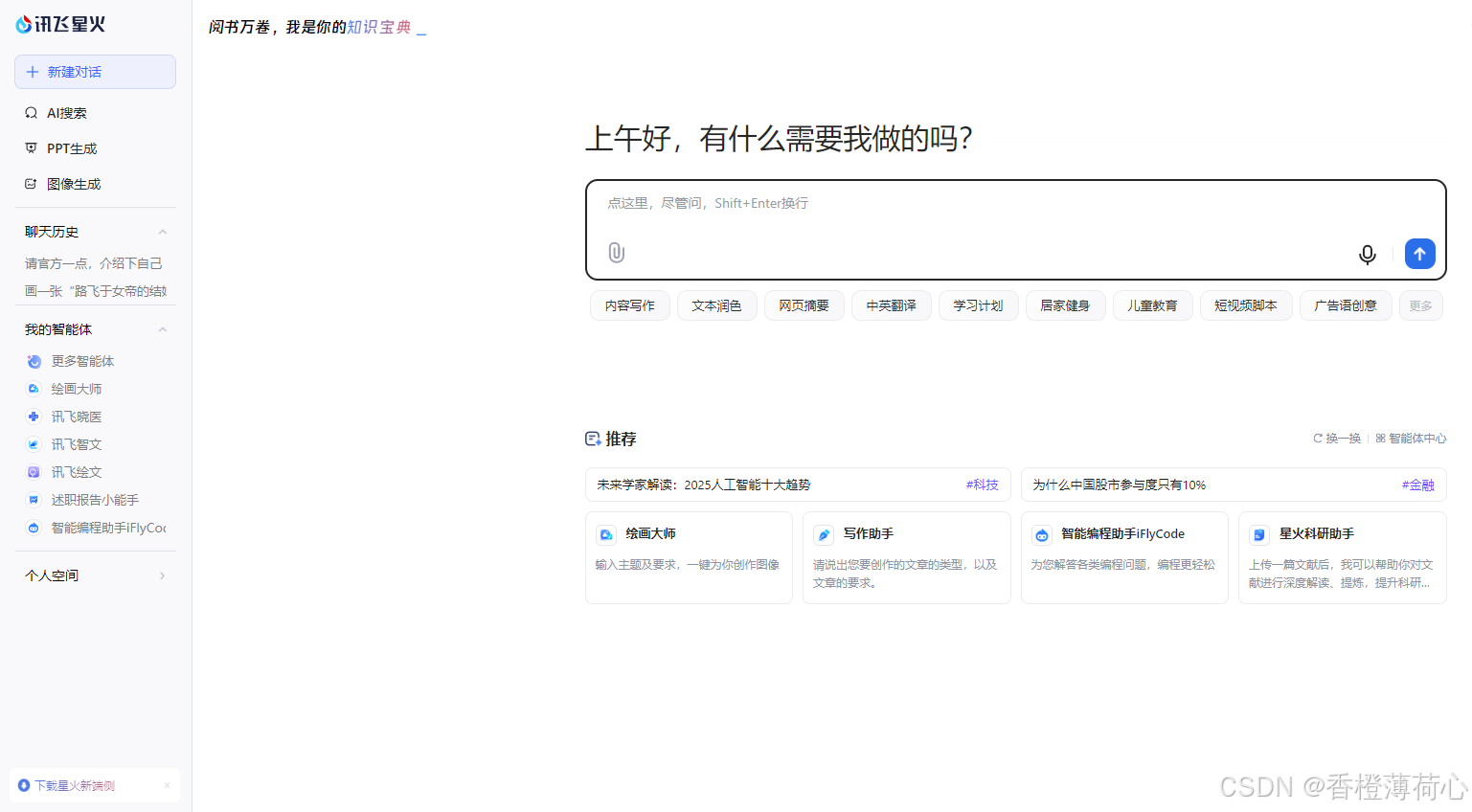Select the 文本润色 prompt chip
Image resolution: width=1472 pixels, height=812 pixels.
click(x=717, y=305)
